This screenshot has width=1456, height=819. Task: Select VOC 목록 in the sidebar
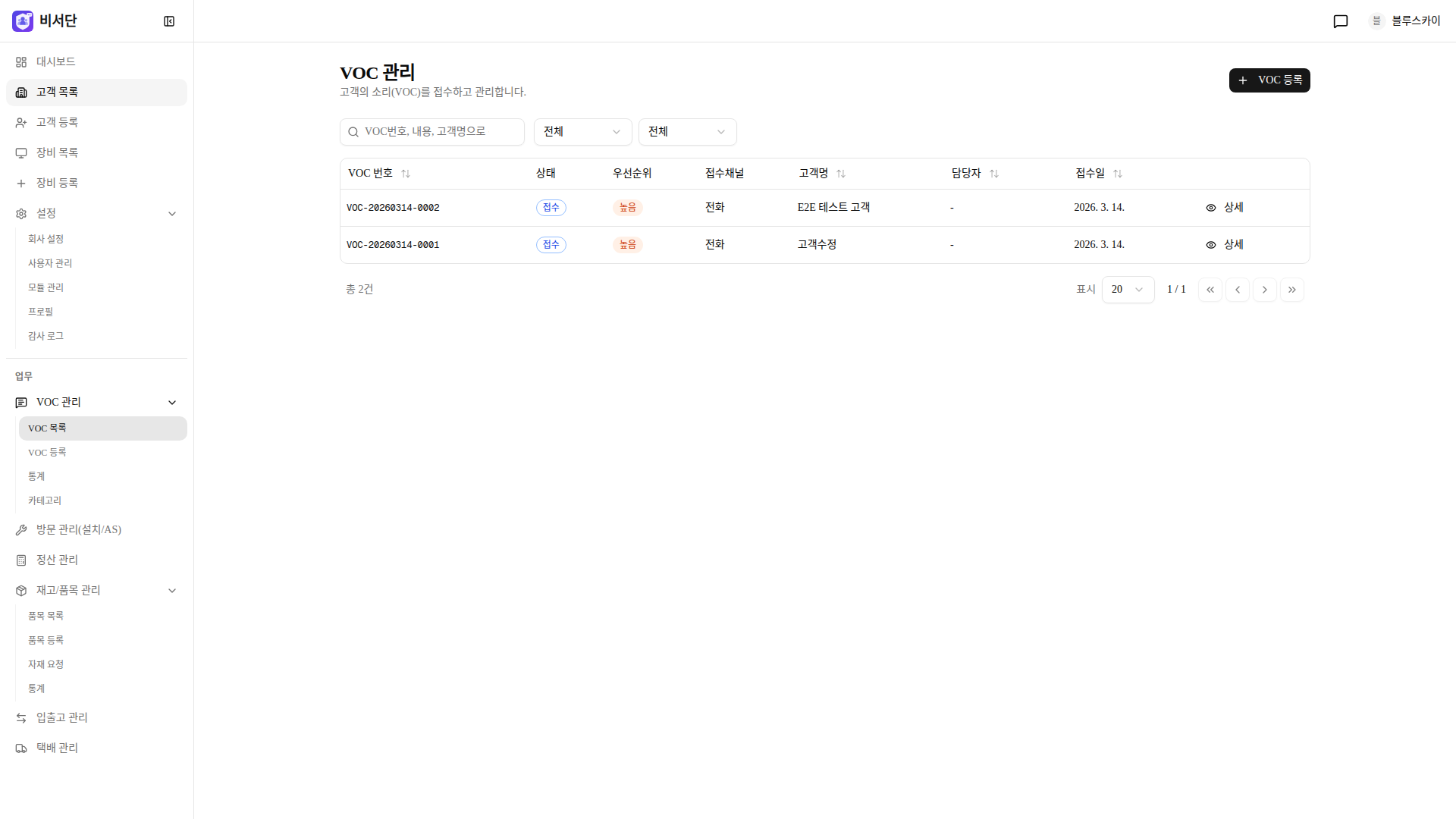103,428
